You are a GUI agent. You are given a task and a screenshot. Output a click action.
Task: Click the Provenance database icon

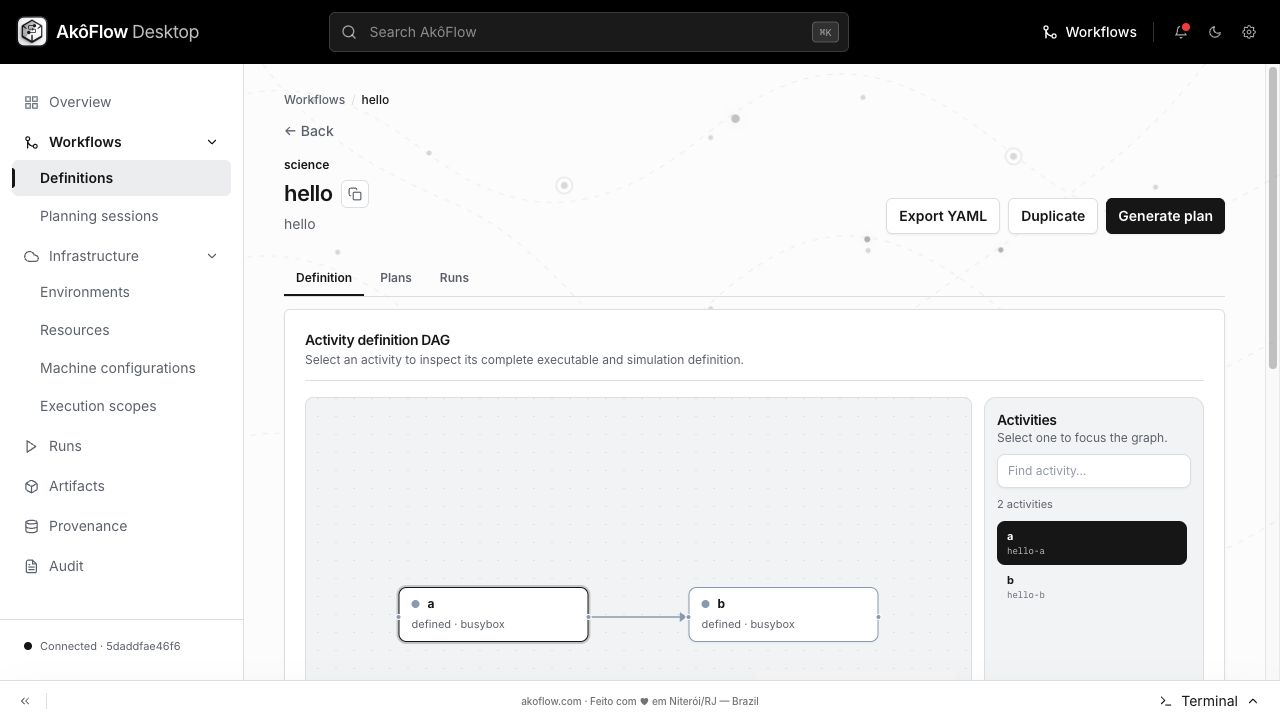coord(31,526)
